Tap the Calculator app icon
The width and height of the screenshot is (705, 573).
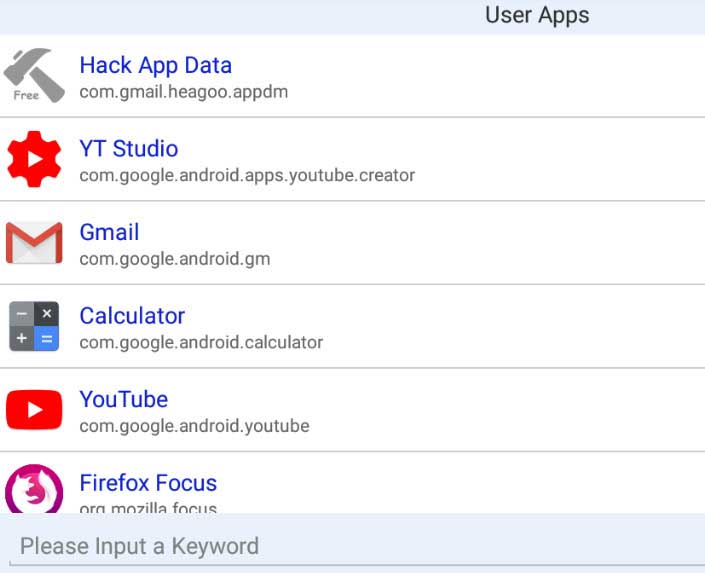tap(34, 326)
